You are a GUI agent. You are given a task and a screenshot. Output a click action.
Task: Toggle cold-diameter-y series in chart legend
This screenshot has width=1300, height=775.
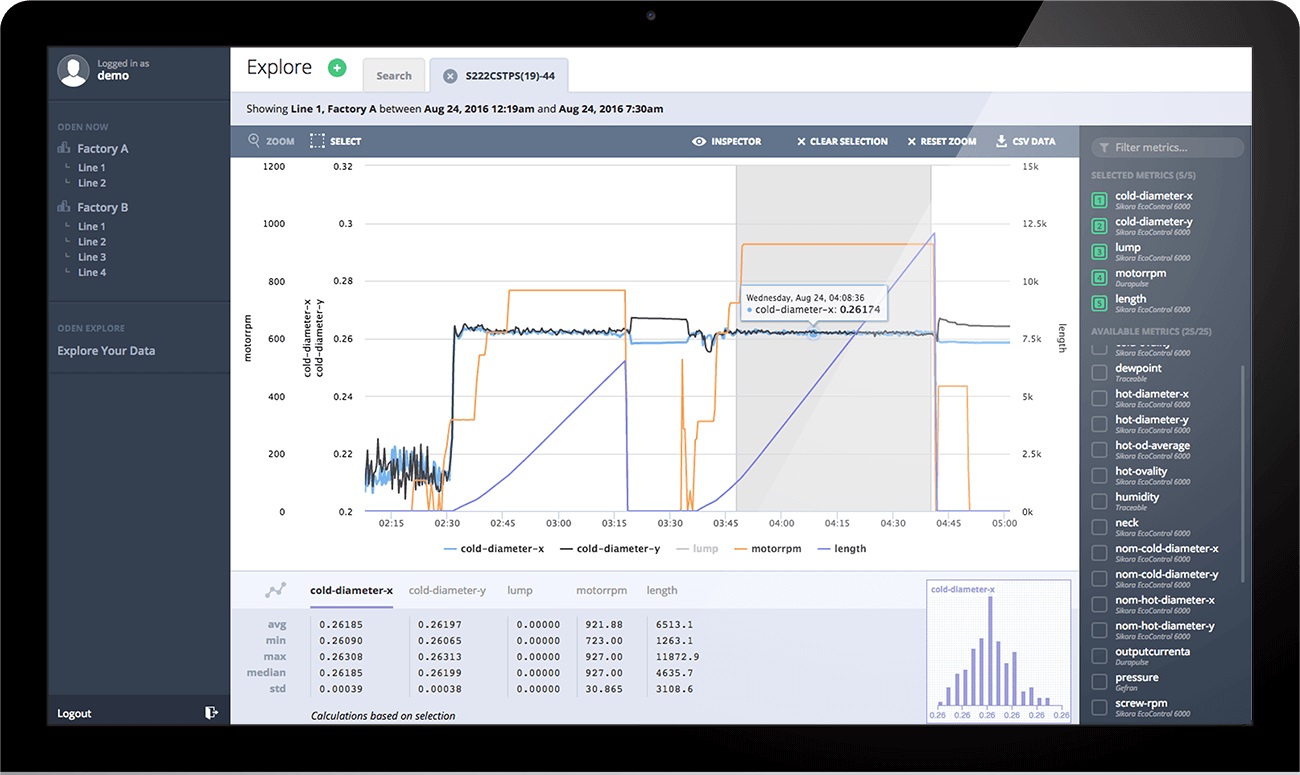[x=610, y=549]
